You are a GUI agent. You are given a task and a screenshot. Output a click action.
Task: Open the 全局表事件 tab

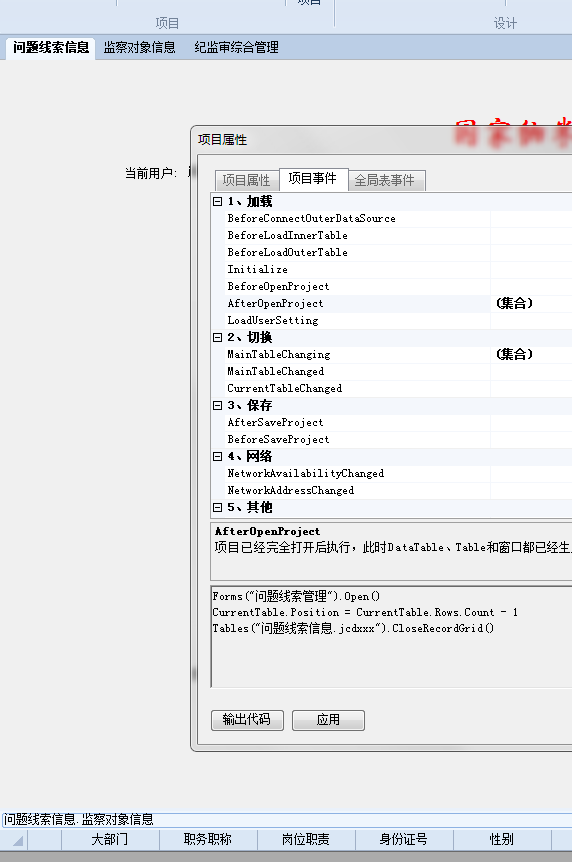[386, 180]
